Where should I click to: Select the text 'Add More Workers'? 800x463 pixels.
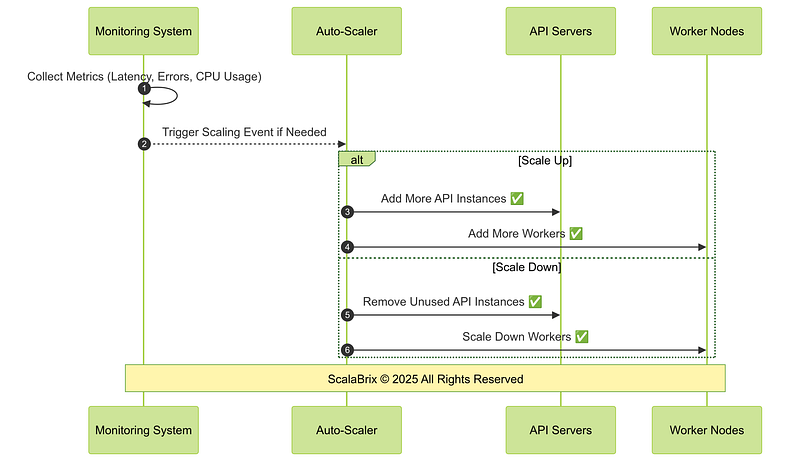[x=517, y=234]
